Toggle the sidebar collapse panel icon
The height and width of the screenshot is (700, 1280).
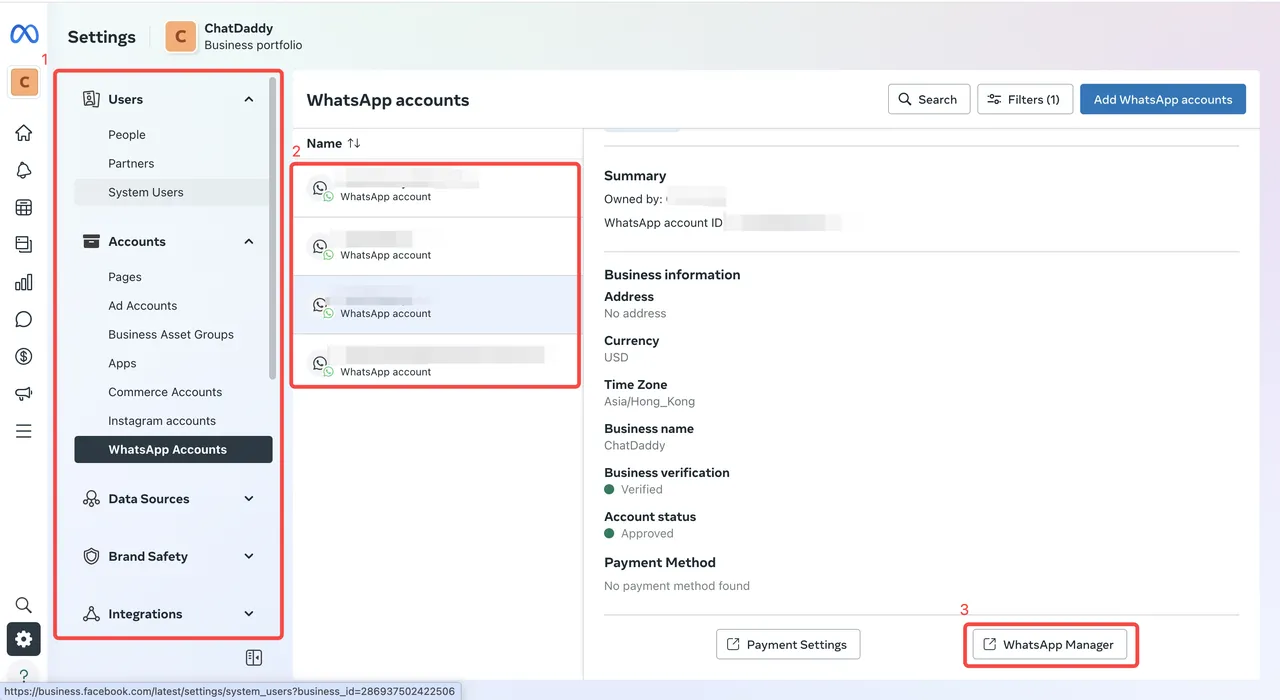[254, 657]
